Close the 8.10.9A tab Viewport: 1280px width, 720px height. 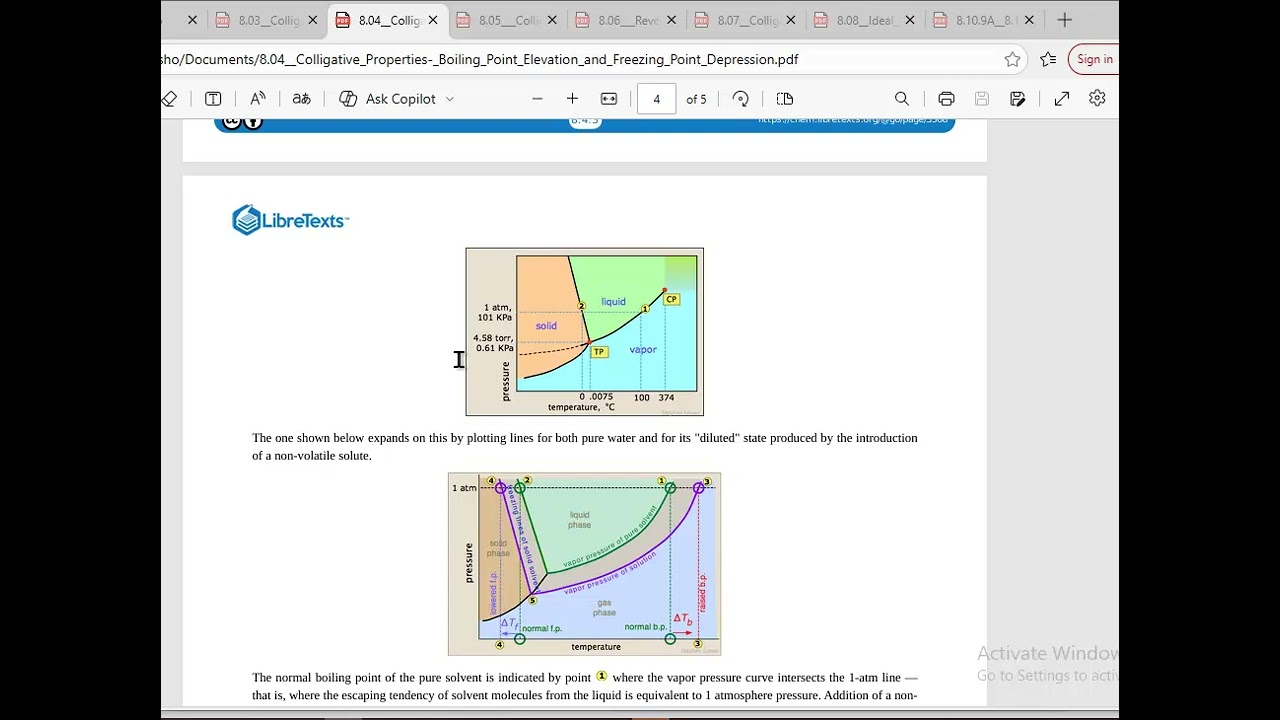point(1029,20)
